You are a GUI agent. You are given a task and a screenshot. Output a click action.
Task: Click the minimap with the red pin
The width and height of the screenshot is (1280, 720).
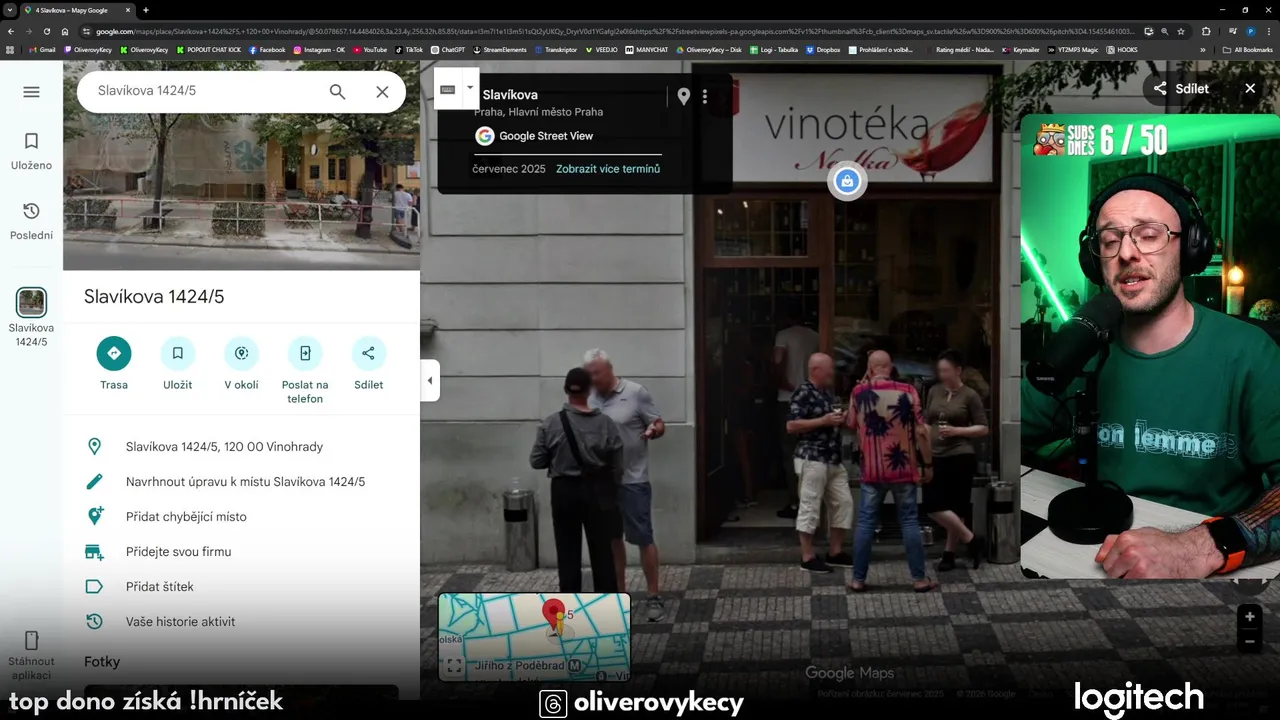click(x=534, y=637)
